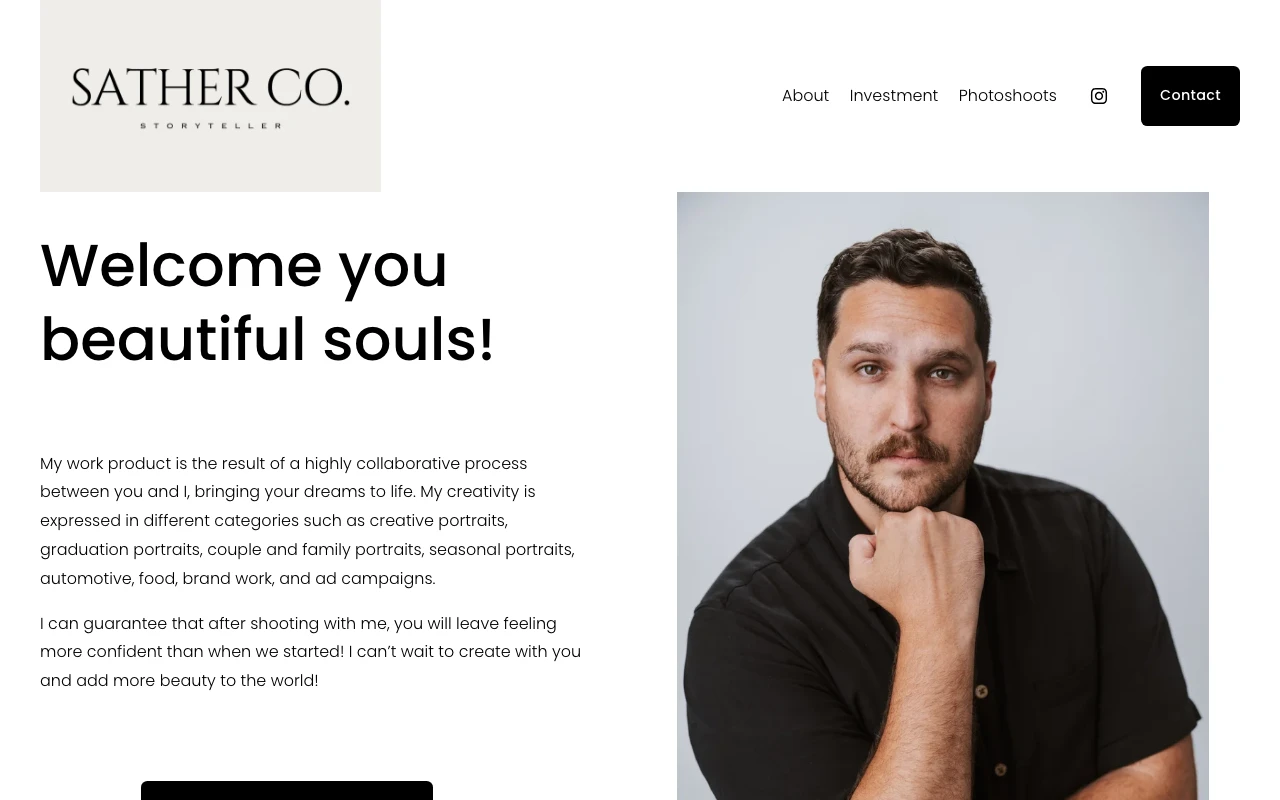Click the "beautiful souls!" heading line
The image size is (1280, 800).
coord(267,340)
